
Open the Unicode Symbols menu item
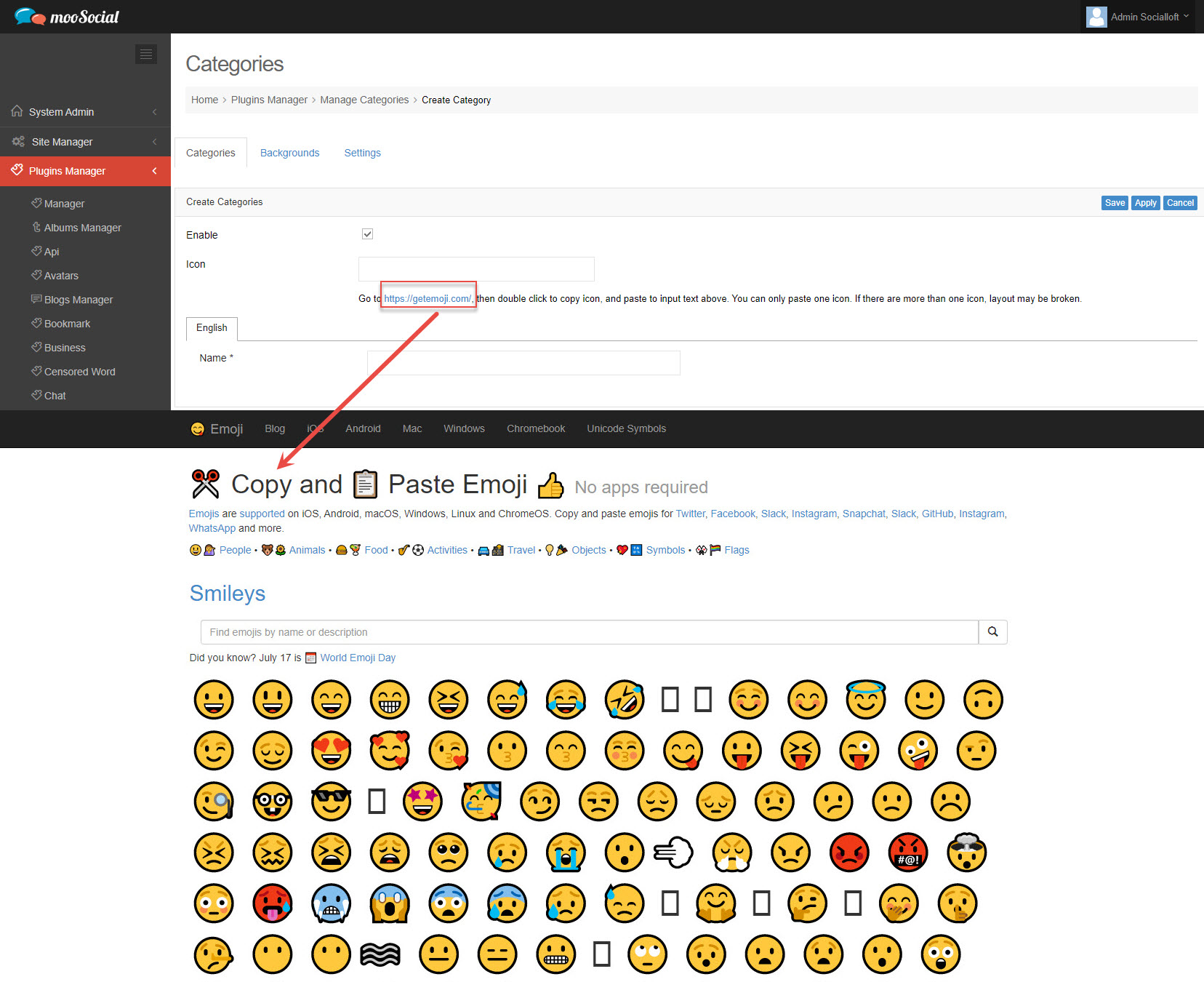click(626, 428)
